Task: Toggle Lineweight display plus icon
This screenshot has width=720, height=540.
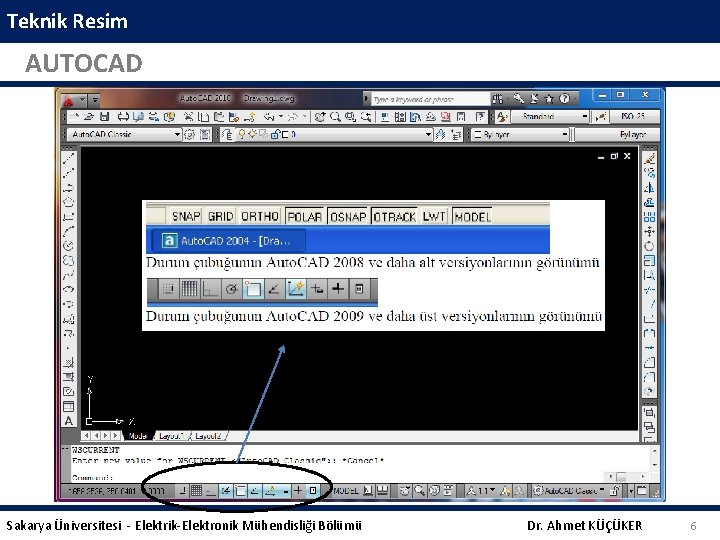Action: point(298,490)
